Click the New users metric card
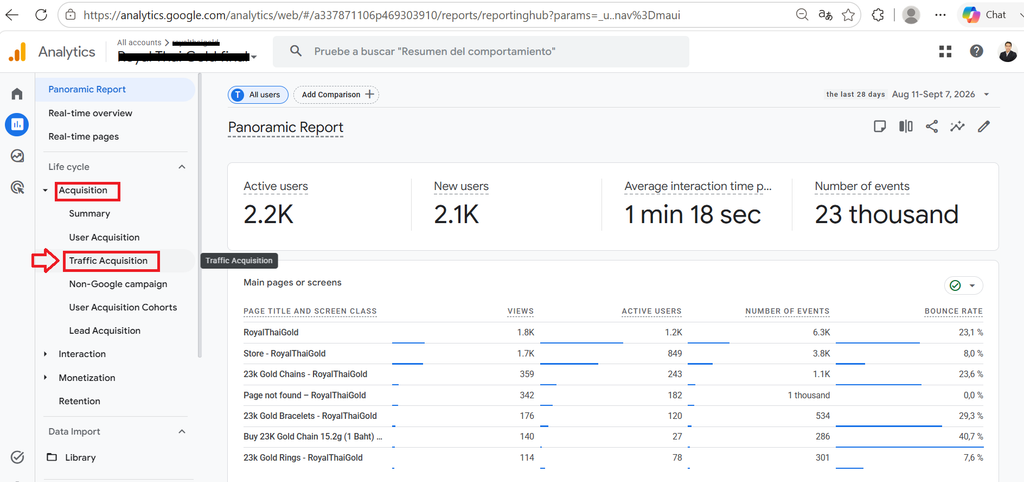 (506, 205)
